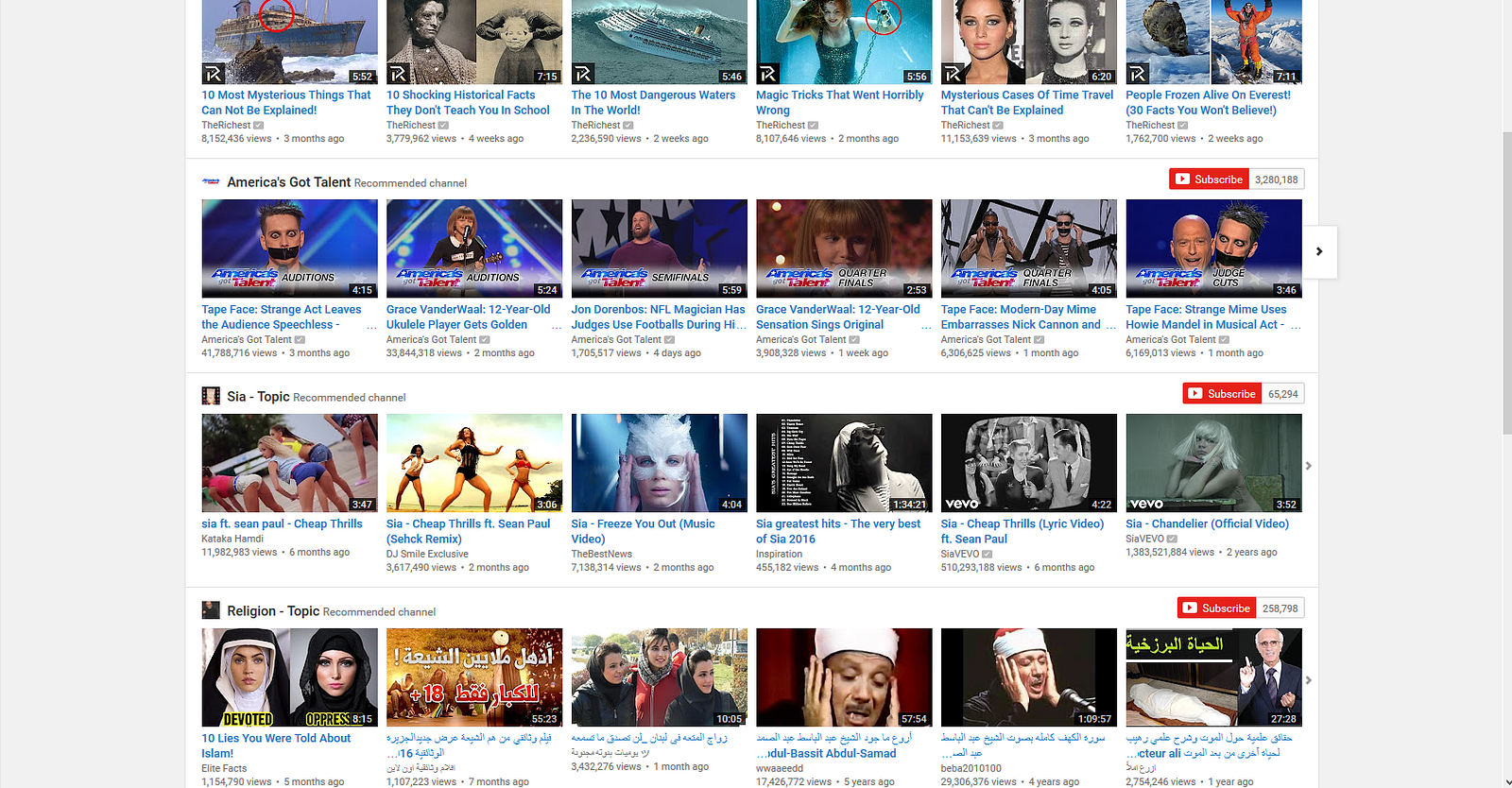Image resolution: width=1512 pixels, height=788 pixels.
Task: Play the Religion row thumbnail with 1:09:57 duration
Action: 1029,677
